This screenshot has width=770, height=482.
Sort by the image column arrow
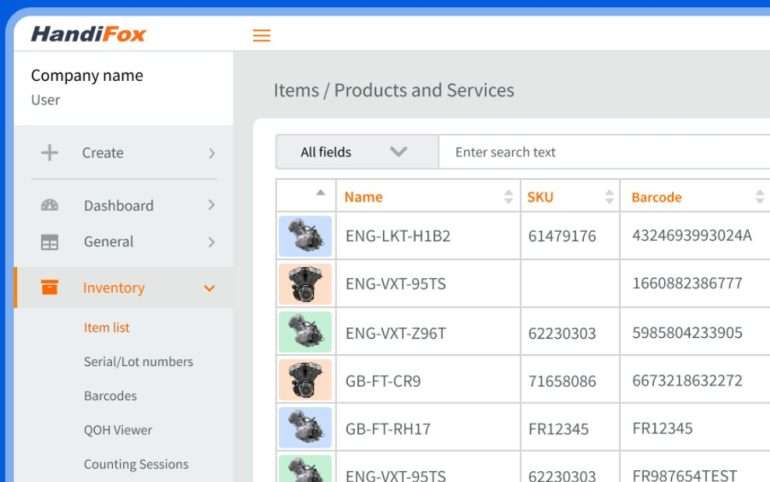pyautogui.click(x=320, y=192)
